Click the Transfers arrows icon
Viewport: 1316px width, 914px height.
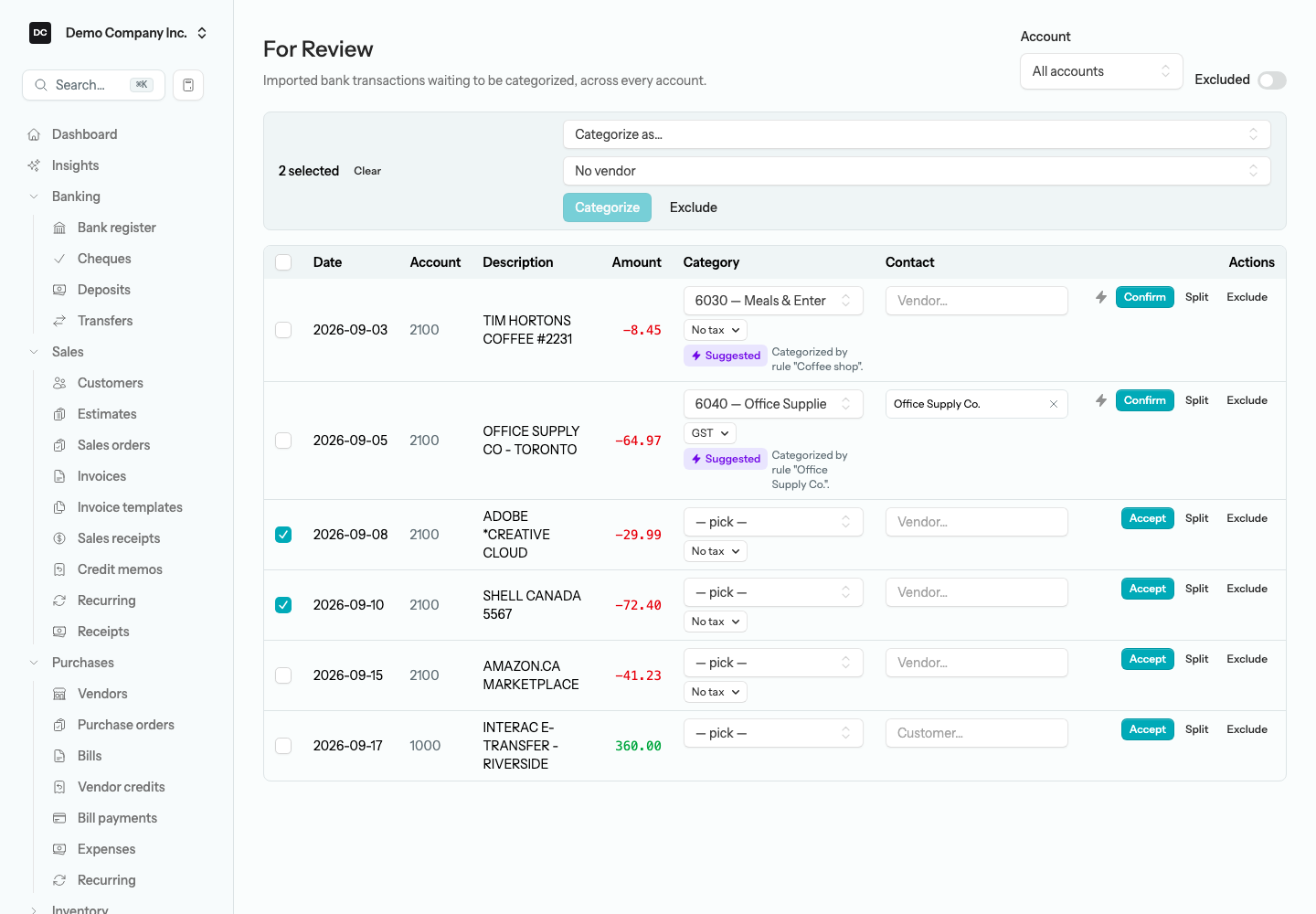(x=59, y=321)
